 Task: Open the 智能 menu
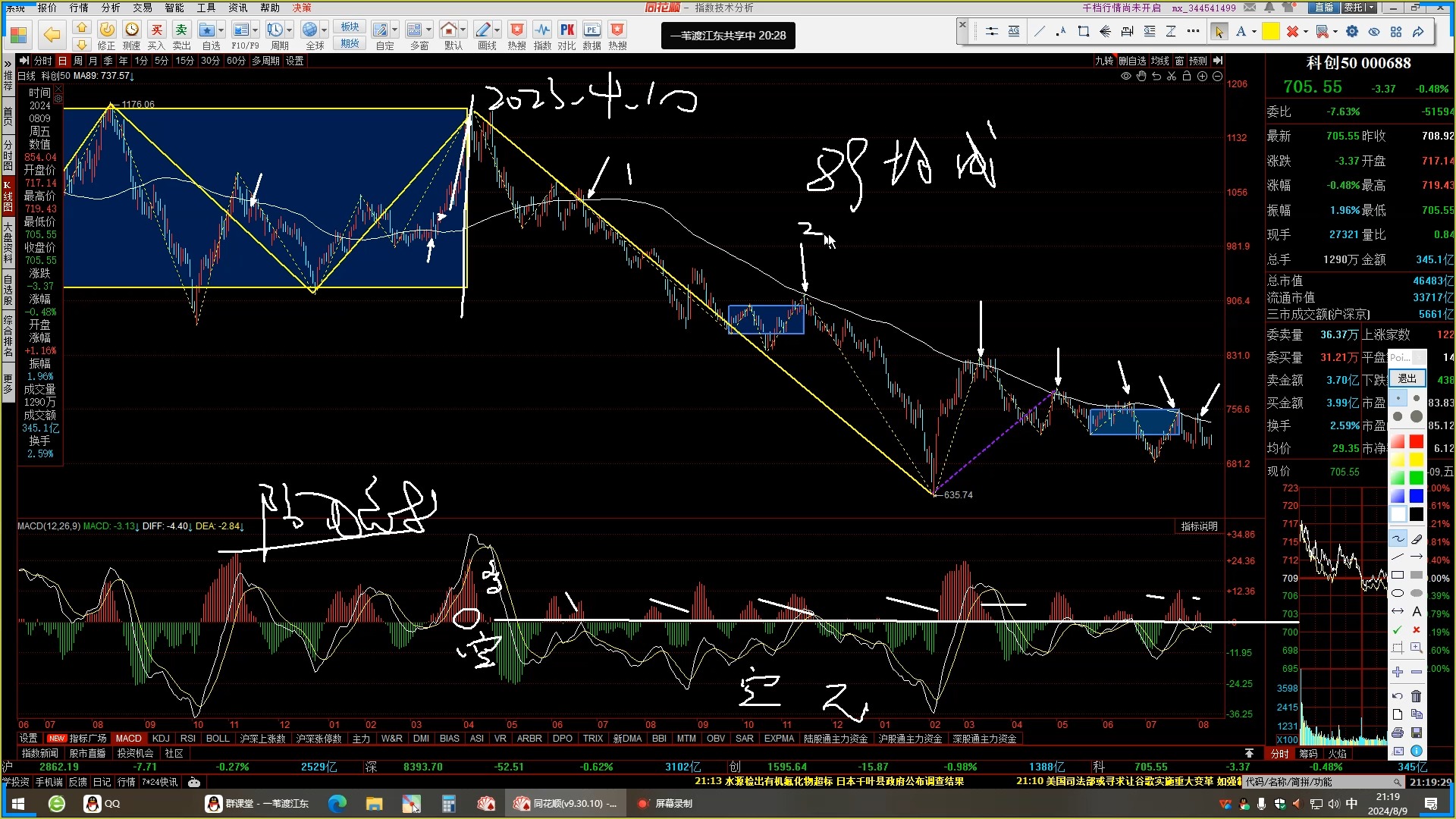coord(174,8)
